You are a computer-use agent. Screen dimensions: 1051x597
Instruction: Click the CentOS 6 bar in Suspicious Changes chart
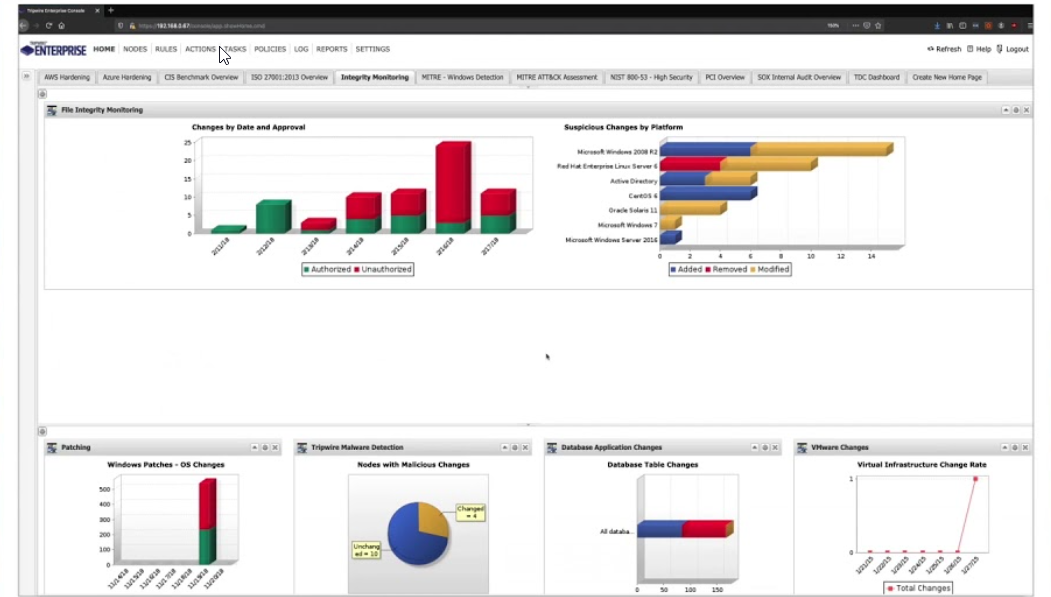point(708,194)
